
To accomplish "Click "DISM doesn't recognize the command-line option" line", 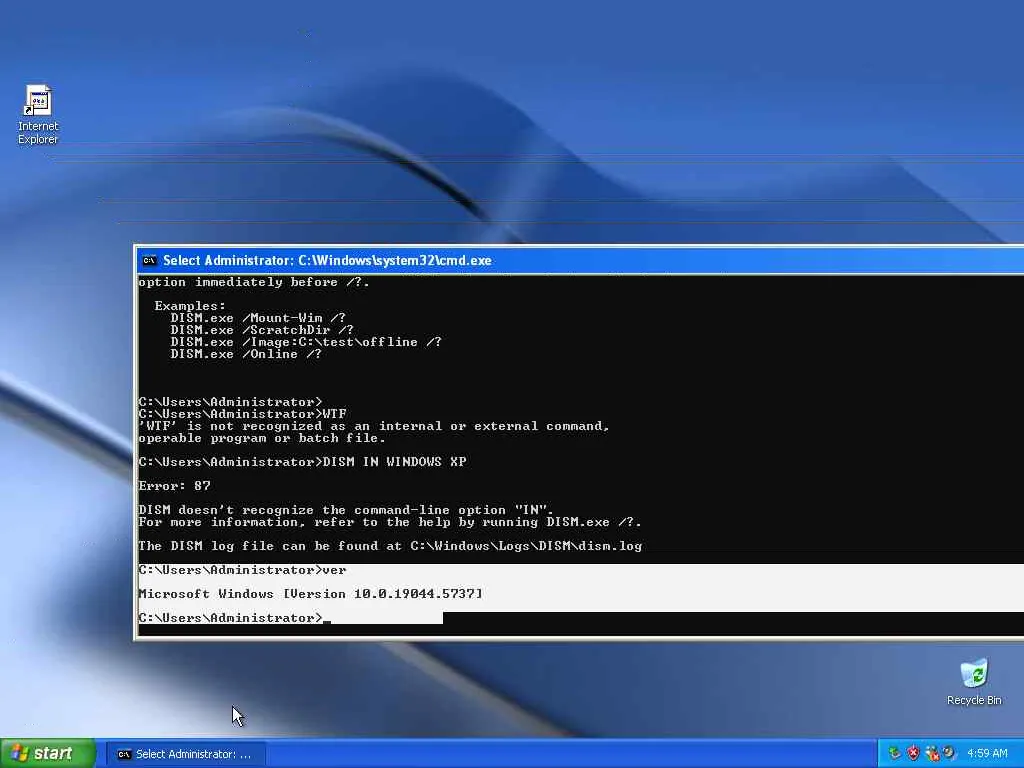I will (346, 510).
